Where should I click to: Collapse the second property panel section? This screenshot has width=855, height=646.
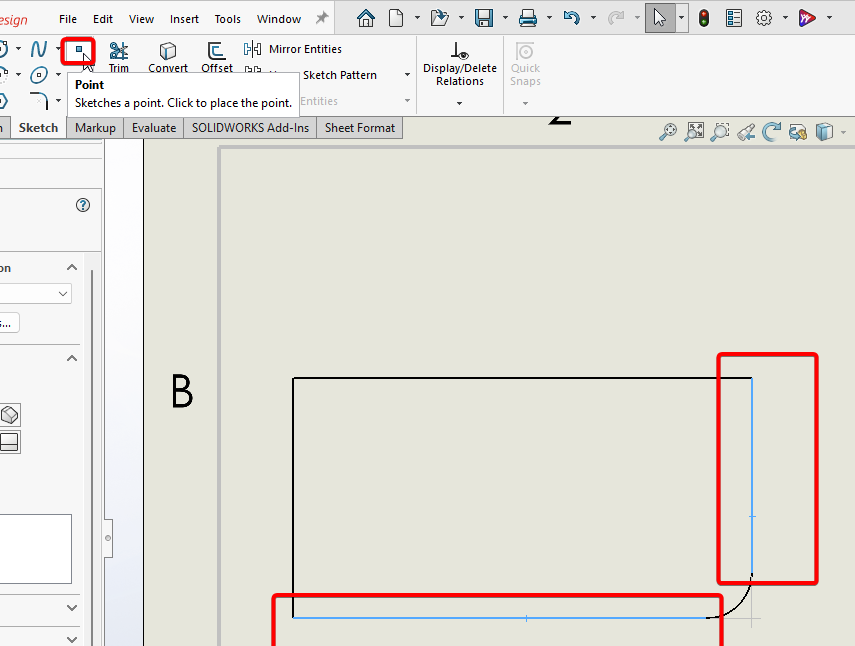tap(71, 358)
